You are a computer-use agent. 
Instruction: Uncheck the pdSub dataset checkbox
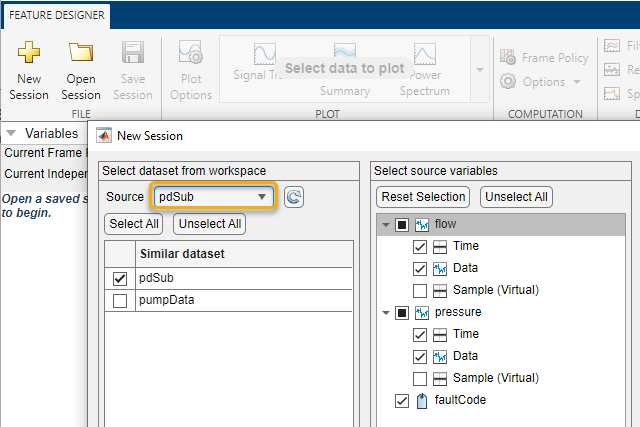point(121,279)
